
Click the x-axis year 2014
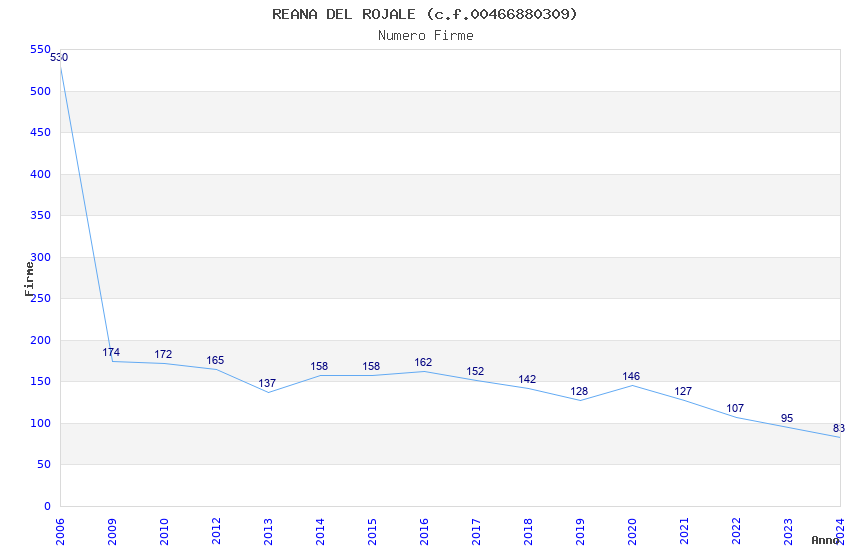click(320, 532)
